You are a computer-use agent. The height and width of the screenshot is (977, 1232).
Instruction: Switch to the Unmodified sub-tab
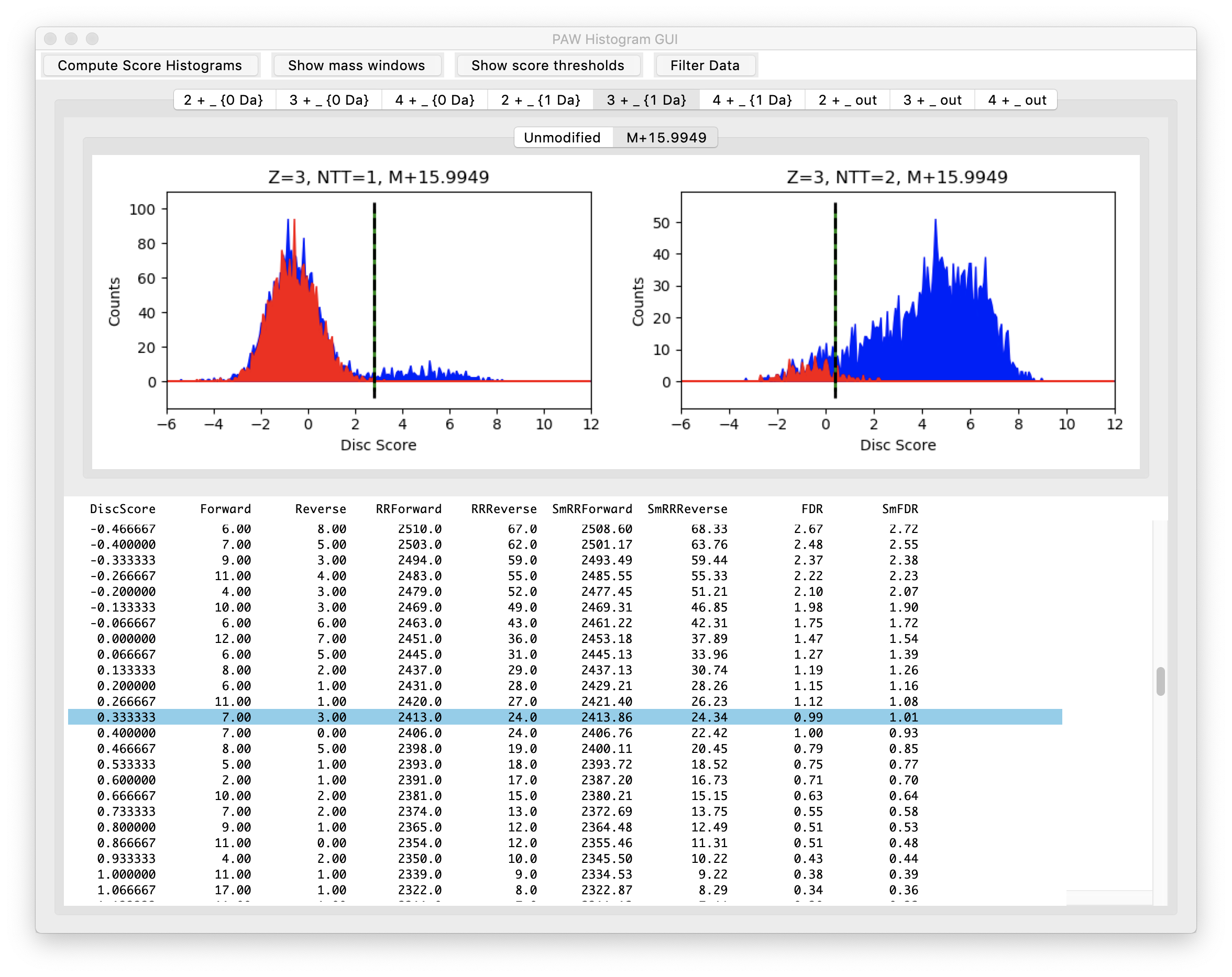[562, 138]
